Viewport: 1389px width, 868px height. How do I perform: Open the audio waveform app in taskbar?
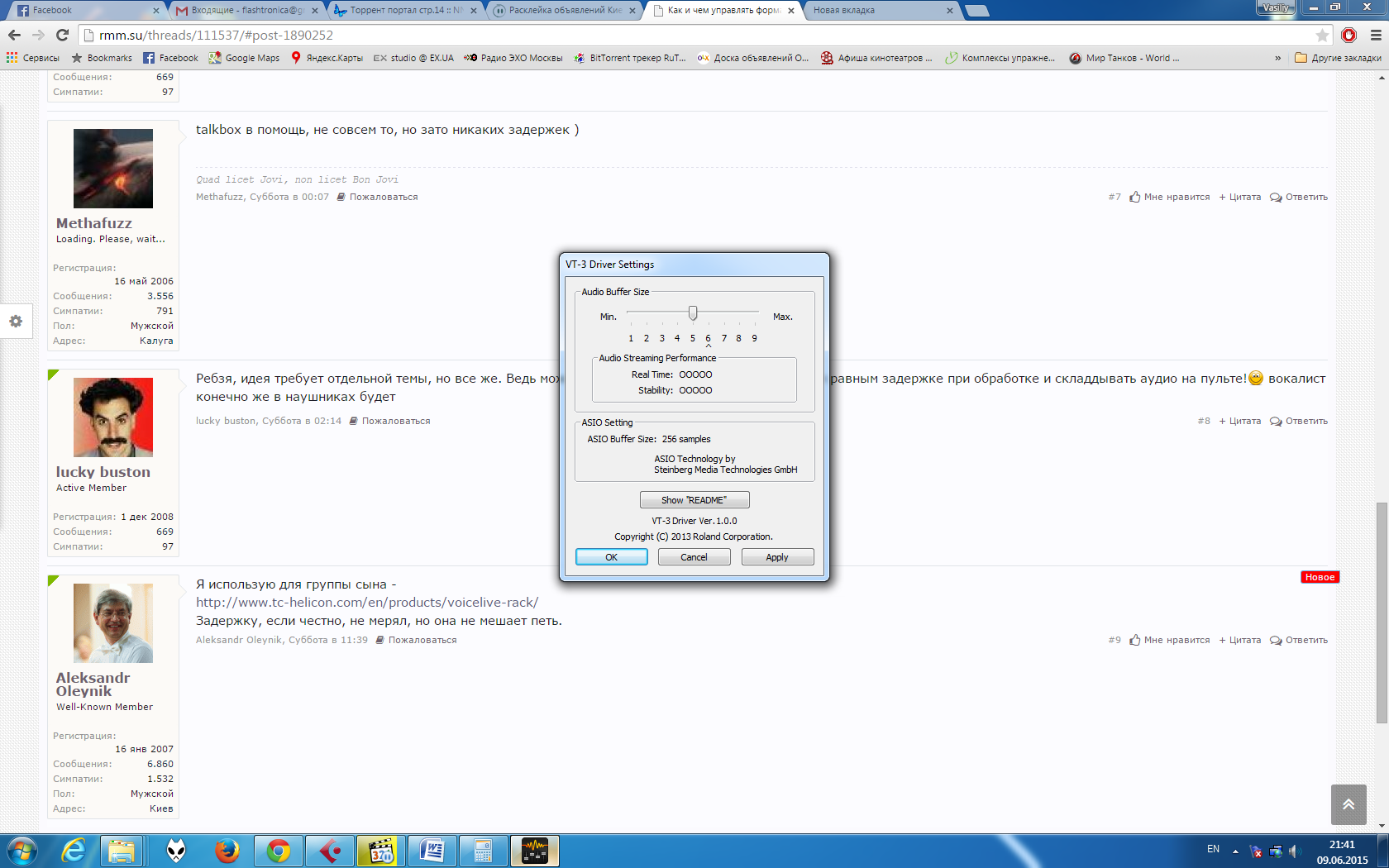[535, 851]
